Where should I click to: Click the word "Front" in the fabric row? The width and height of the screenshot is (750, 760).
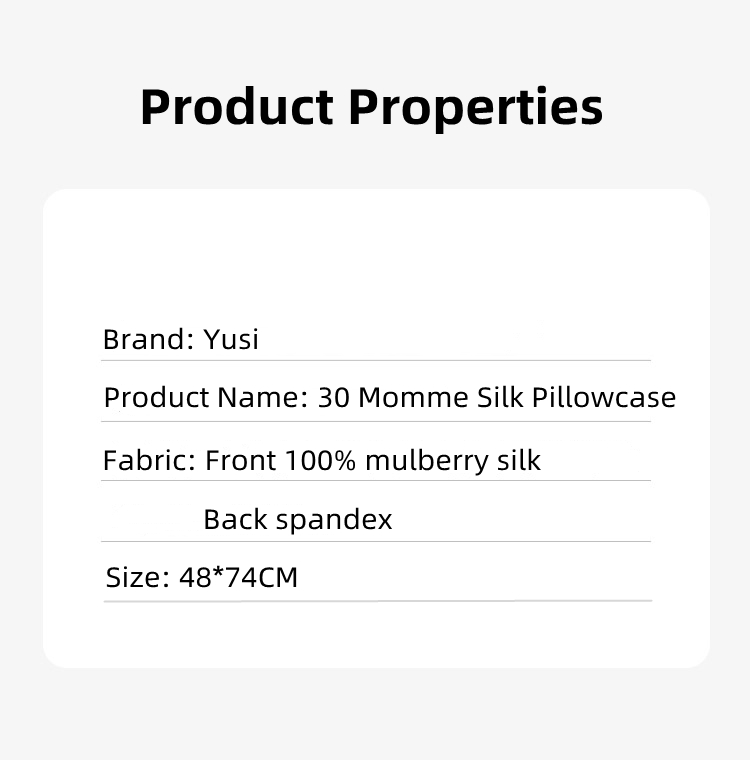241,460
